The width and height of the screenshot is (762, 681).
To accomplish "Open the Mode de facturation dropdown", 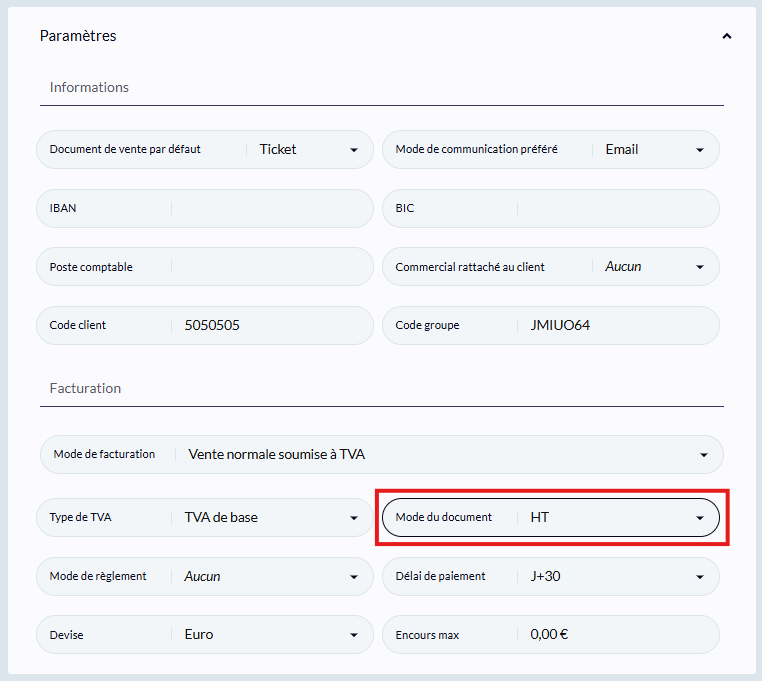I will (x=381, y=454).
